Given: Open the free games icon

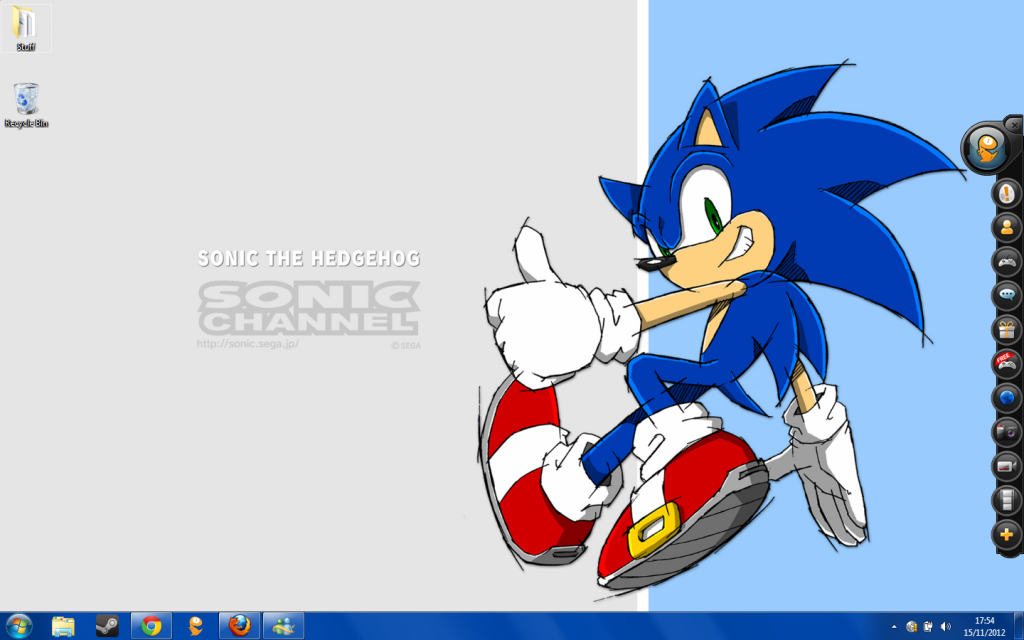Looking at the screenshot, I should pos(1006,364).
